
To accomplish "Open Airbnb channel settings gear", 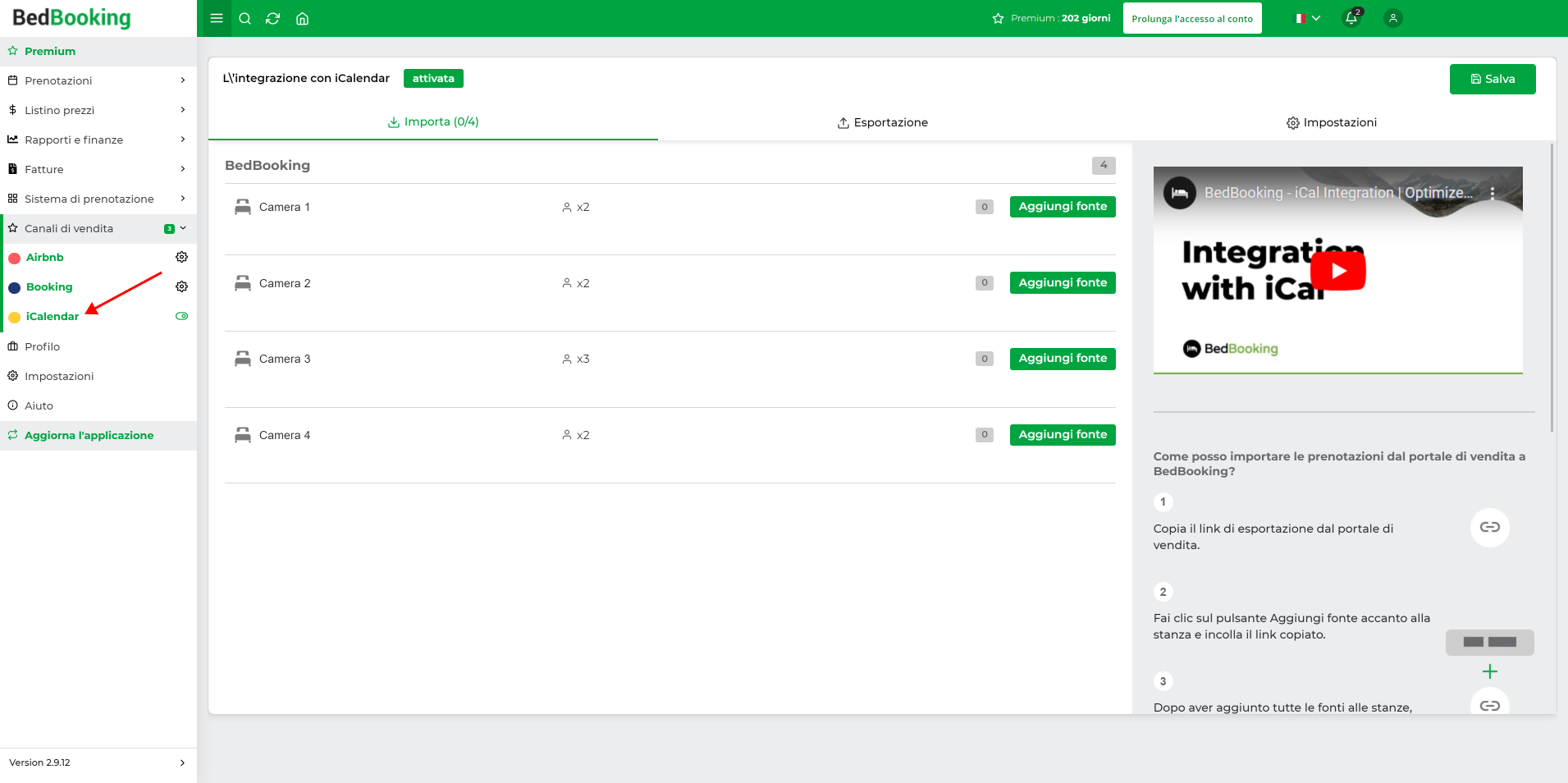I will tap(182, 257).
